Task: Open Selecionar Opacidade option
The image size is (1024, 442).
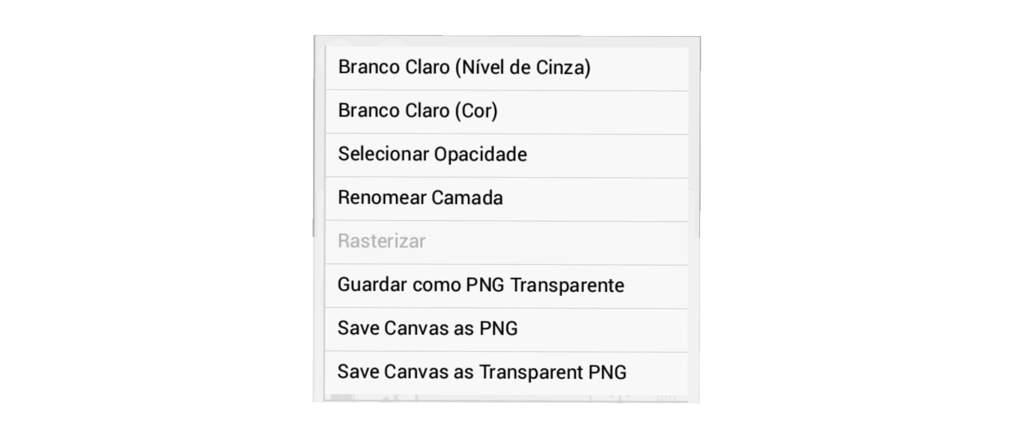Action: (507, 156)
